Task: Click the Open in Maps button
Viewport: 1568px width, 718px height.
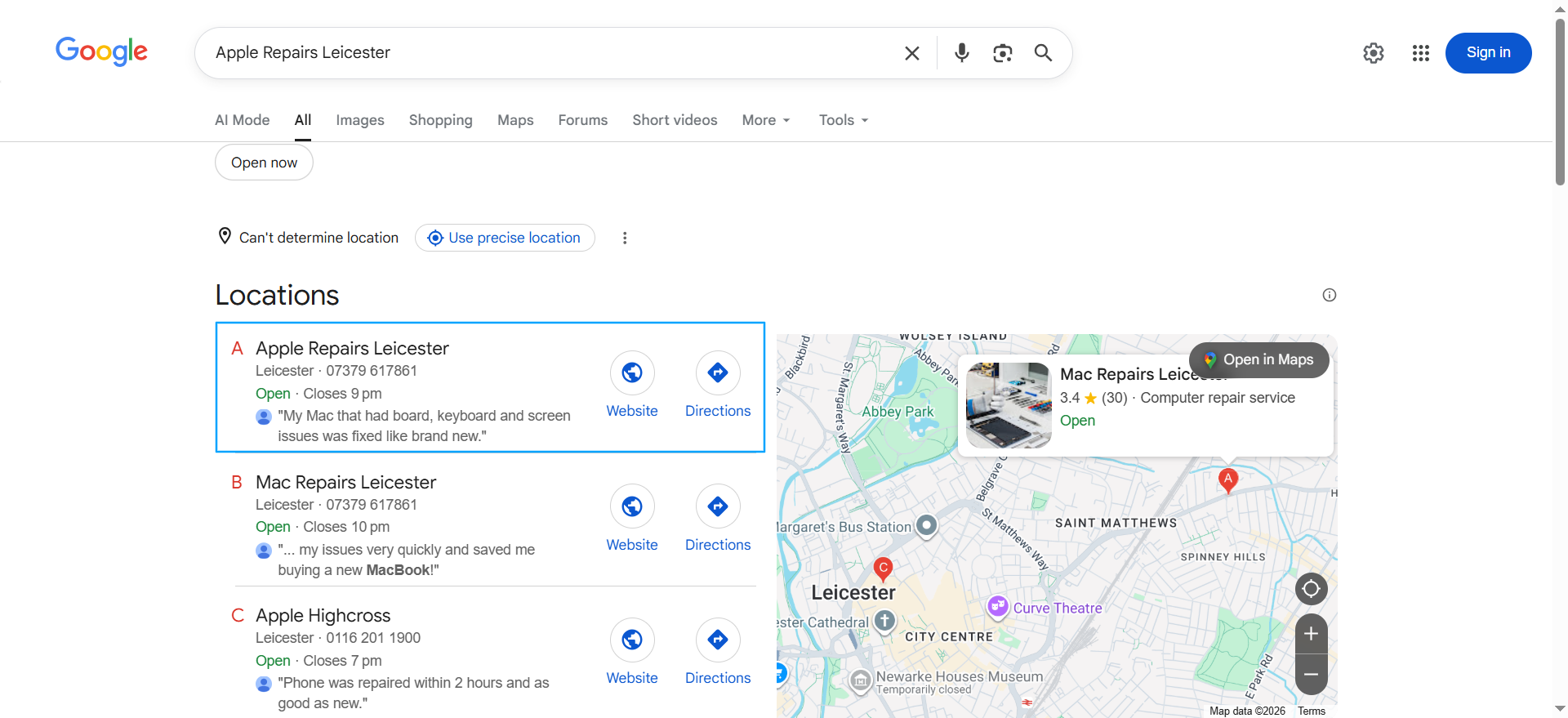Action: click(1258, 360)
